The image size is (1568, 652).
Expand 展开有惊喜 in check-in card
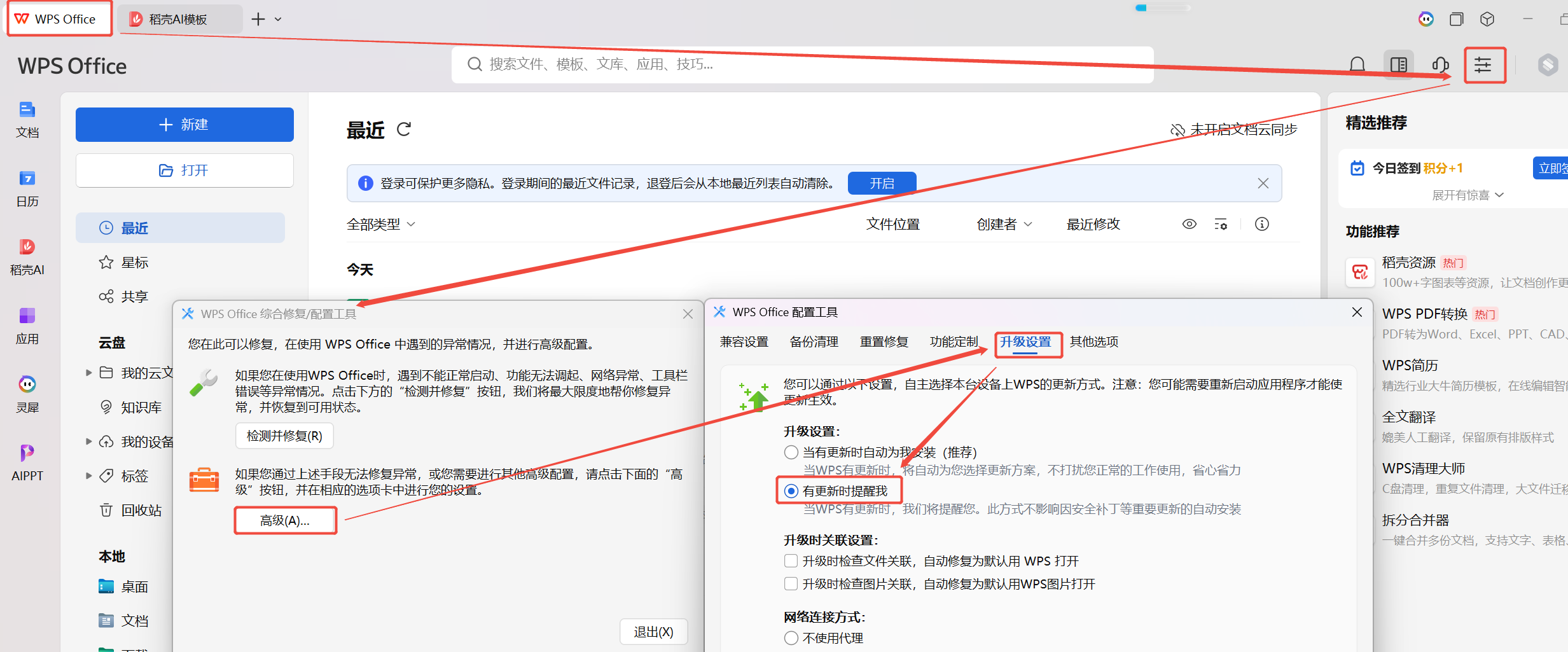click(1467, 195)
